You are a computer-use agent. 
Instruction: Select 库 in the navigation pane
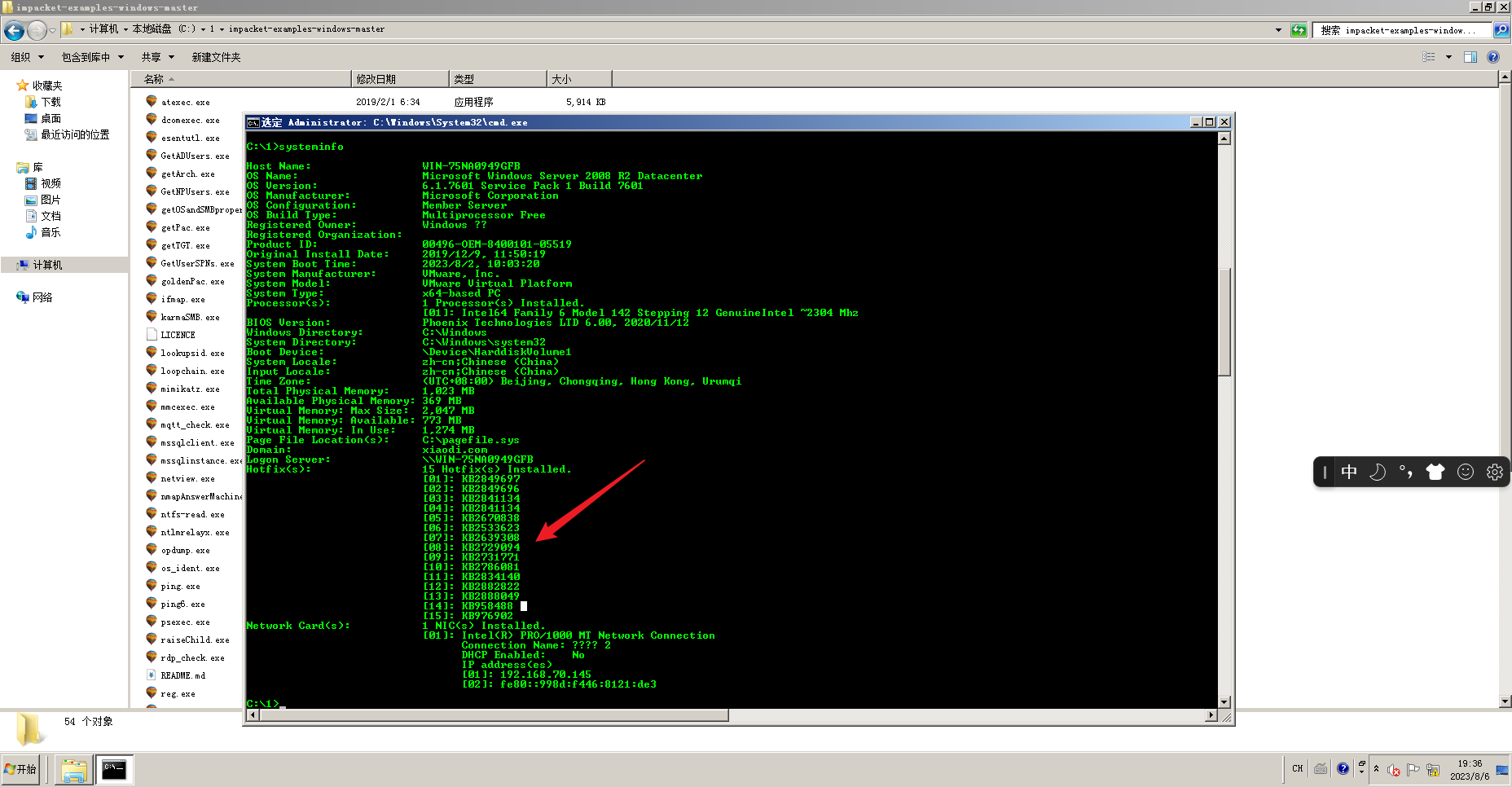pos(37,167)
